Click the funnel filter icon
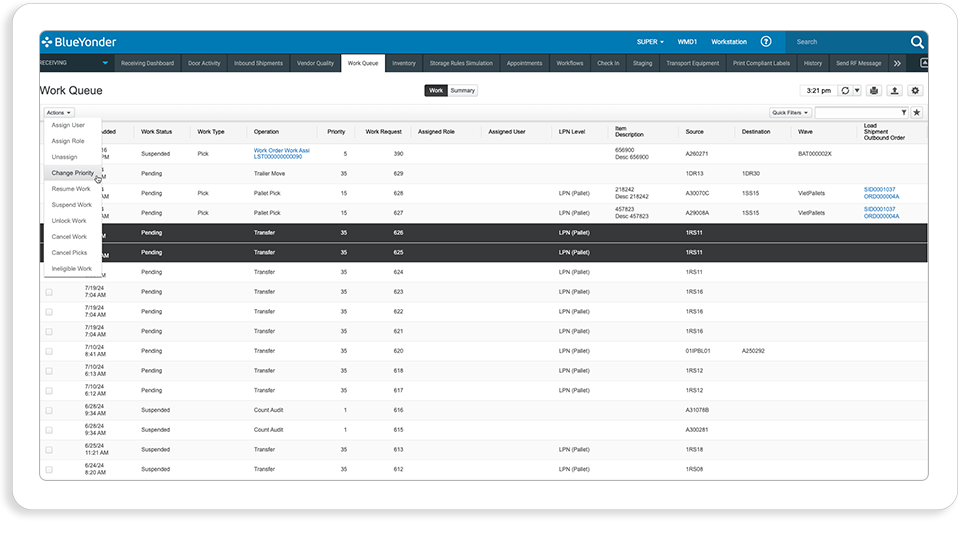The image size is (960, 540). tap(904, 113)
